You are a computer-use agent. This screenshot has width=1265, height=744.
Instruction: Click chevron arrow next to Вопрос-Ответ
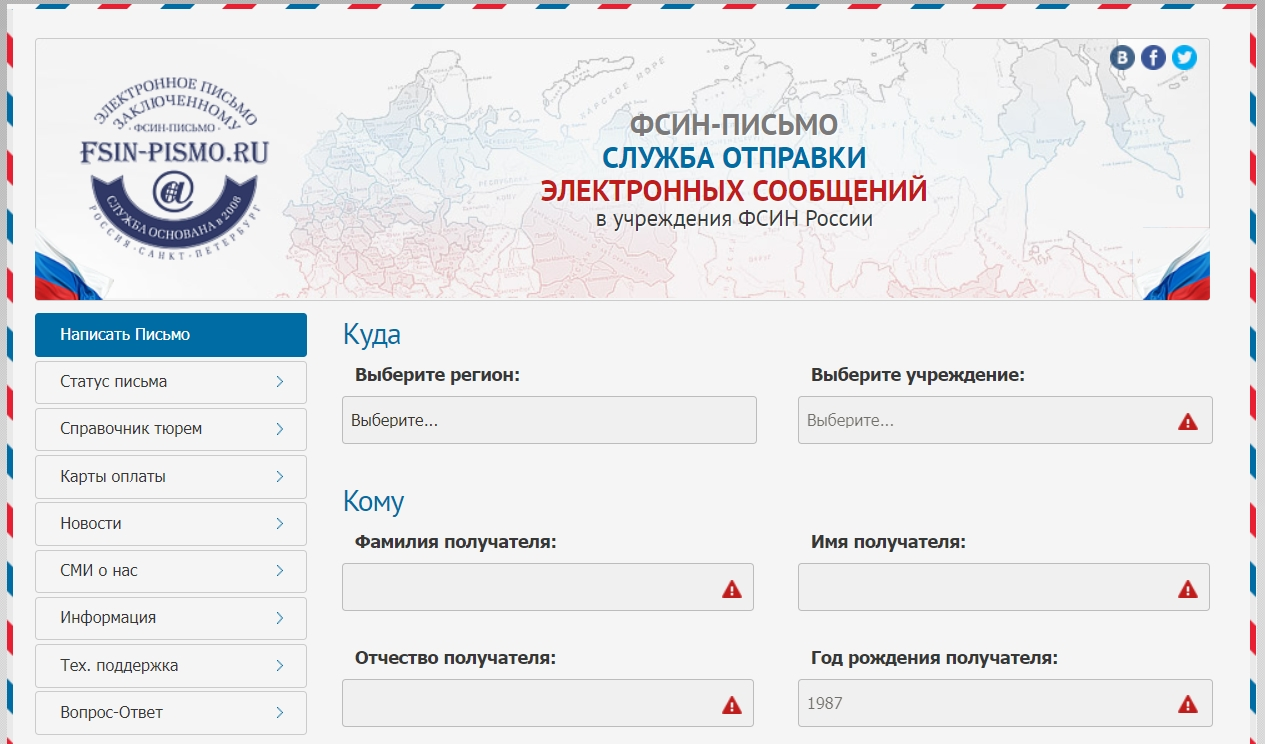point(280,713)
